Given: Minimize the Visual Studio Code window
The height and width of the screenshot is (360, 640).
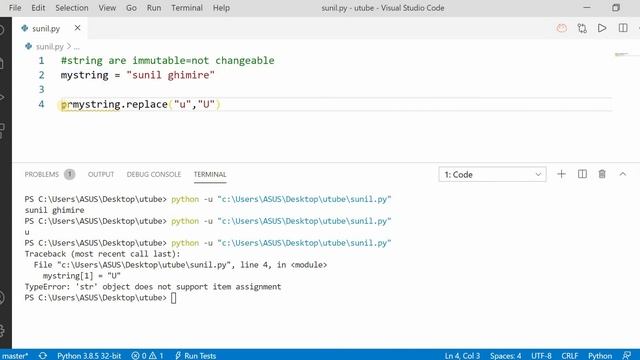Looking at the screenshot, I should [587, 8].
